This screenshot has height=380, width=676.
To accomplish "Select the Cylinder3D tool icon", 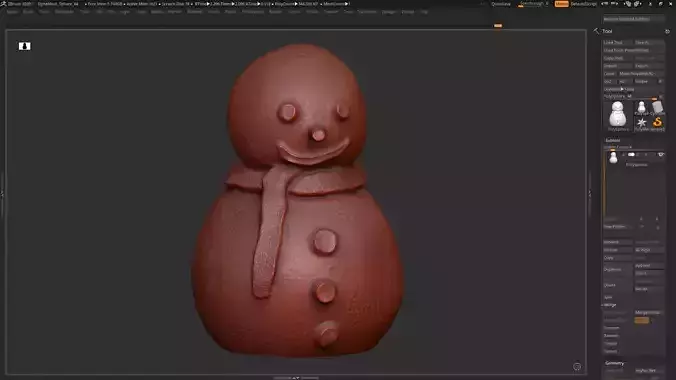I will tap(657, 108).
